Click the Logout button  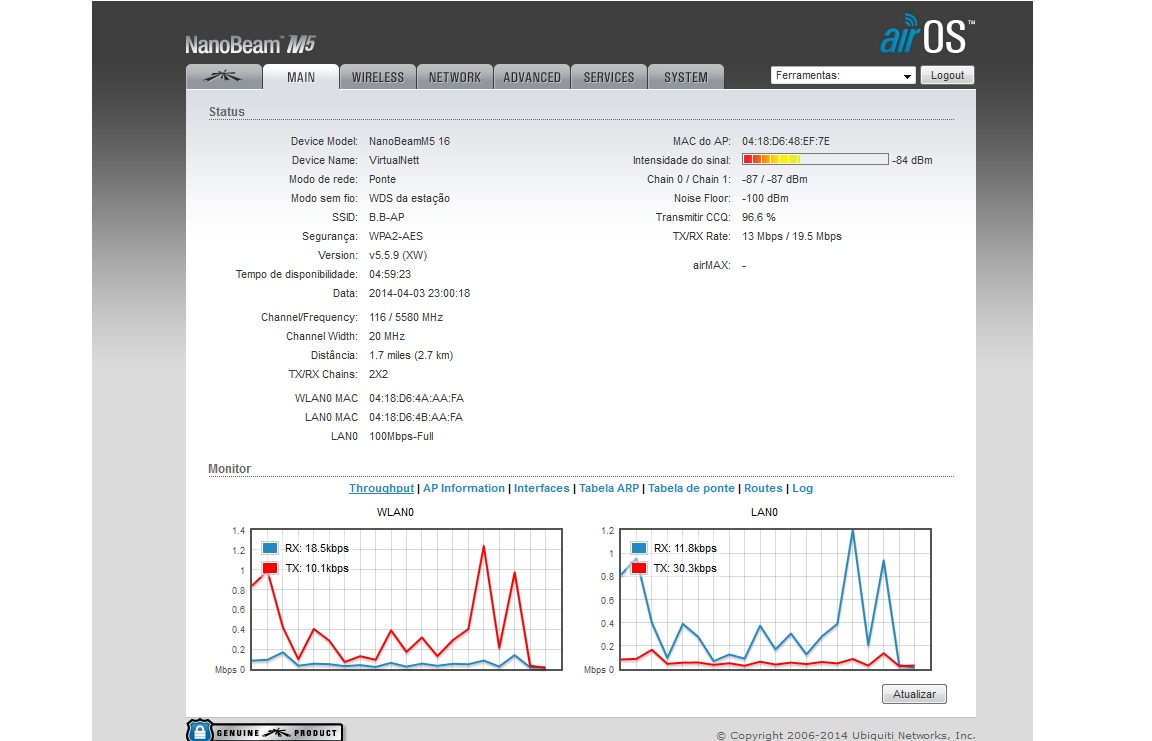(x=947, y=76)
